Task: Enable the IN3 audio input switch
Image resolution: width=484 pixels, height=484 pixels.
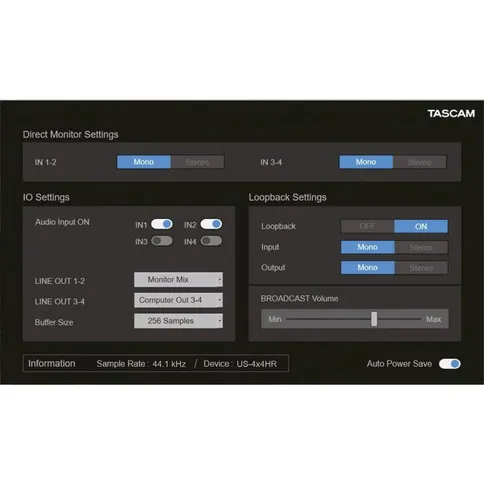Action: point(162,241)
